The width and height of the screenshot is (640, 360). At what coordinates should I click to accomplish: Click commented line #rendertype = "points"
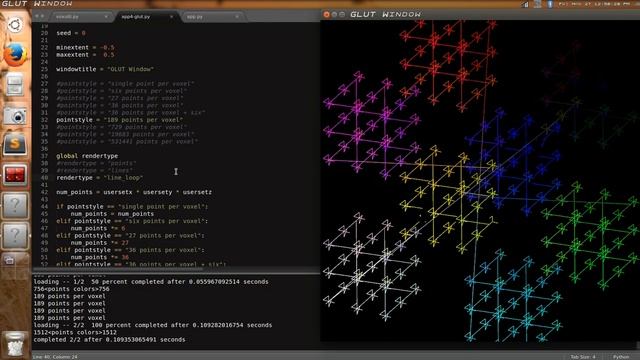(96, 163)
